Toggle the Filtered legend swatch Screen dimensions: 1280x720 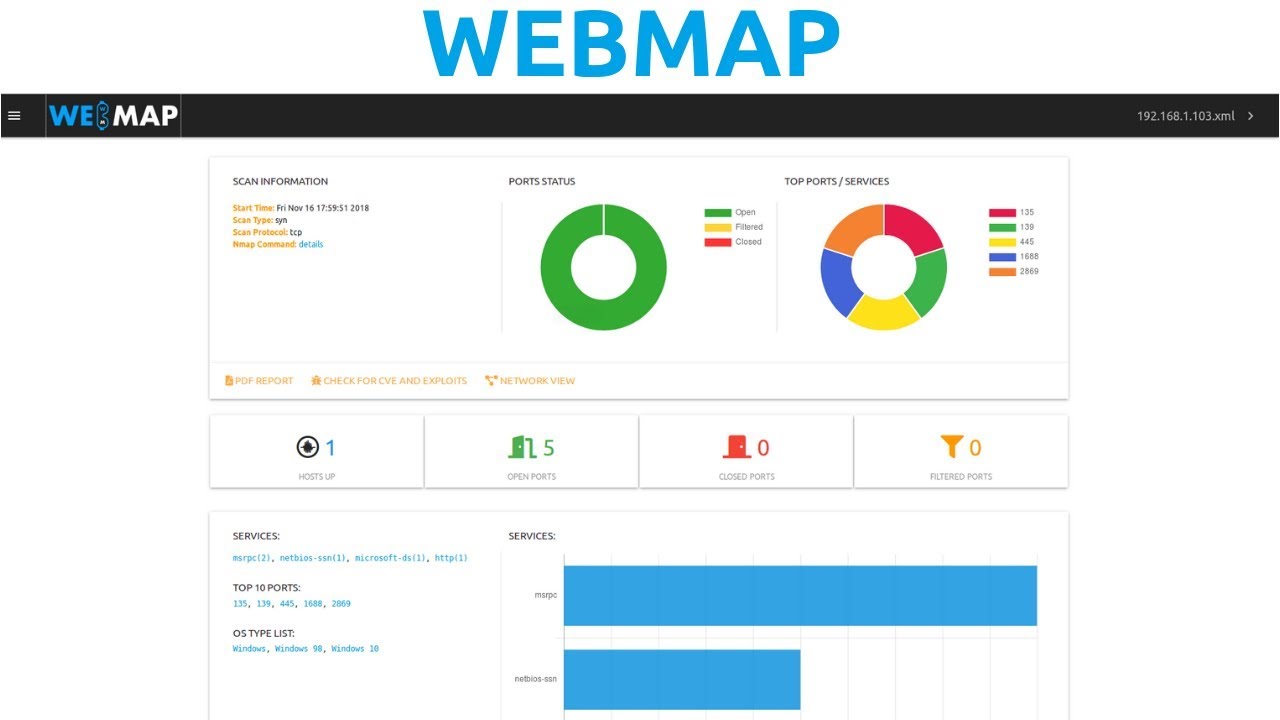[718, 227]
